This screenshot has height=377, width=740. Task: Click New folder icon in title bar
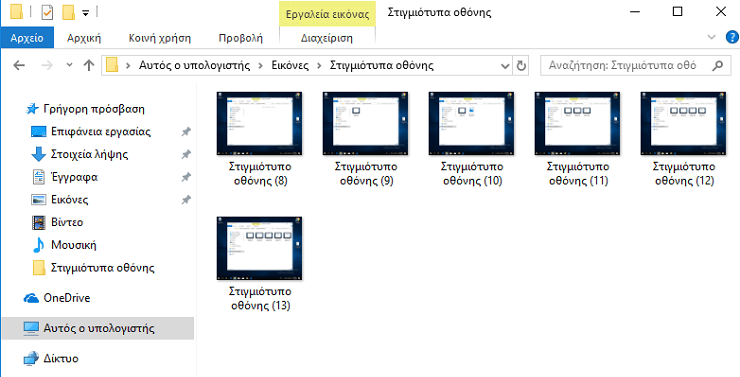(69, 13)
